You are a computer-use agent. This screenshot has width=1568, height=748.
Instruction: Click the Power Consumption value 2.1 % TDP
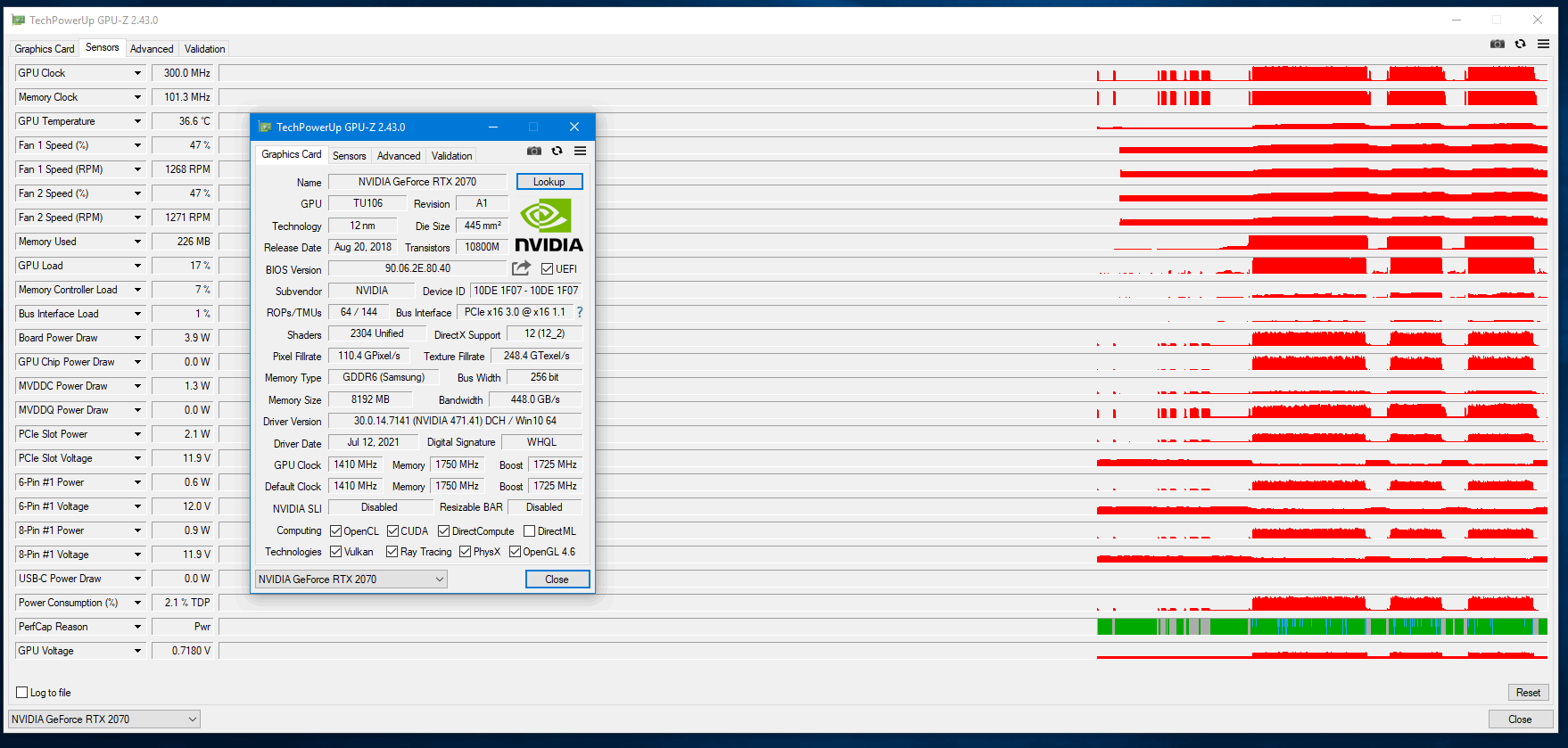(x=183, y=603)
